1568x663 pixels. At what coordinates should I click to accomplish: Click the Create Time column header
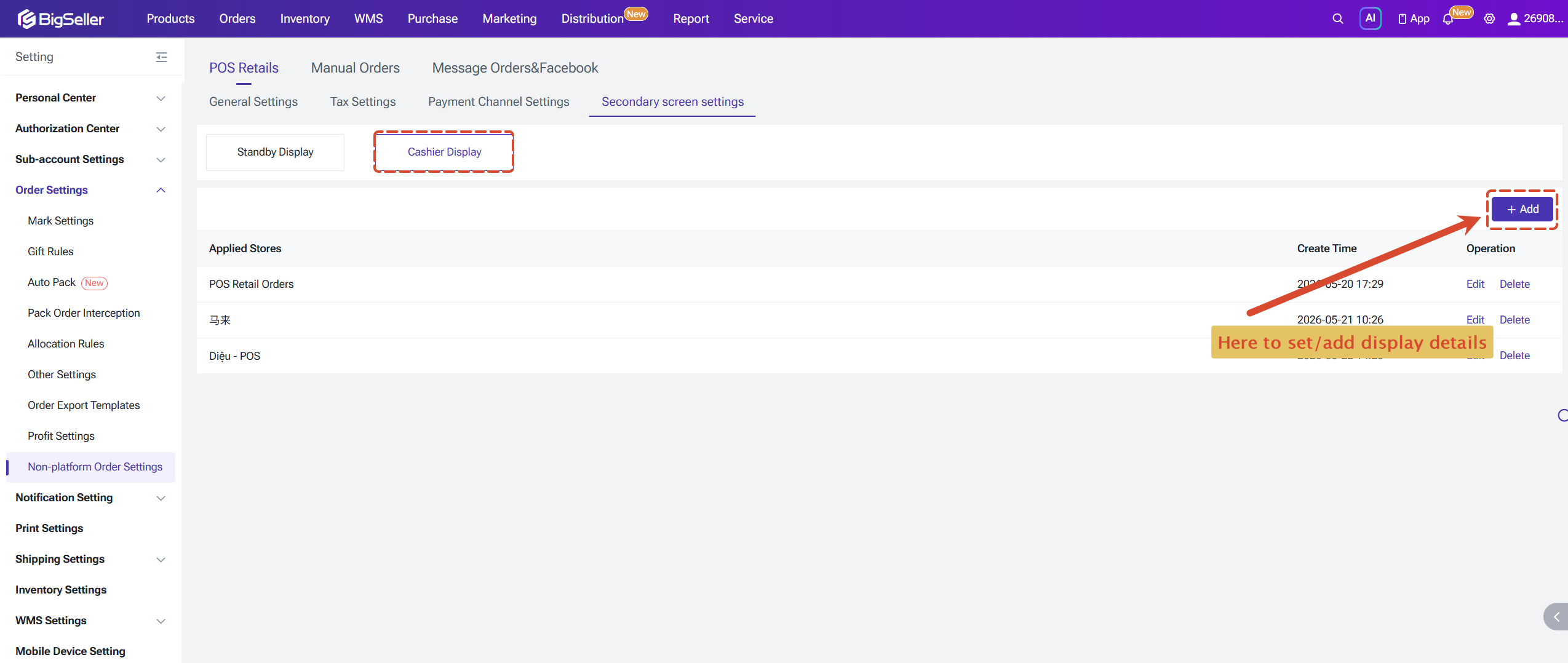pos(1327,248)
